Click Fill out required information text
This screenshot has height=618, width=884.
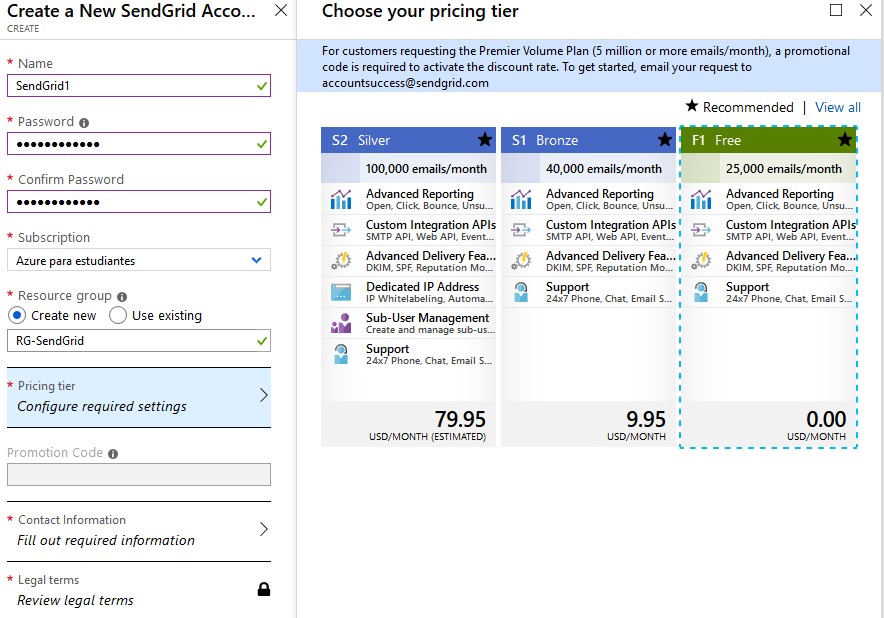coord(106,540)
